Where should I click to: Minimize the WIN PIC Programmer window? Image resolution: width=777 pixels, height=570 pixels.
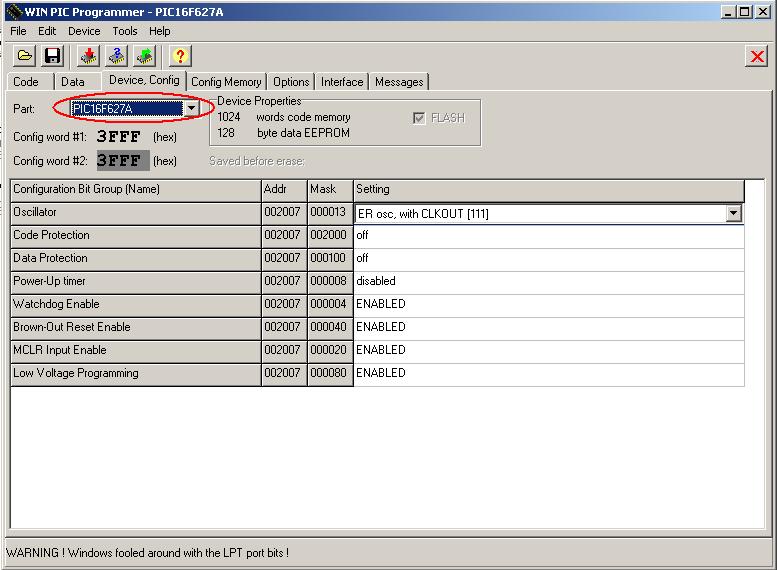pyautogui.click(x=728, y=11)
